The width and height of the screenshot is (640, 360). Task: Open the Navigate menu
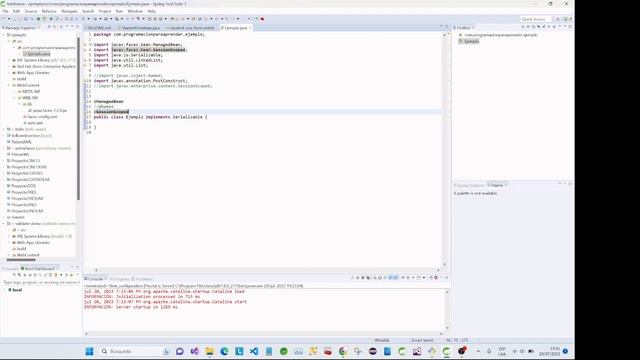(69, 11)
